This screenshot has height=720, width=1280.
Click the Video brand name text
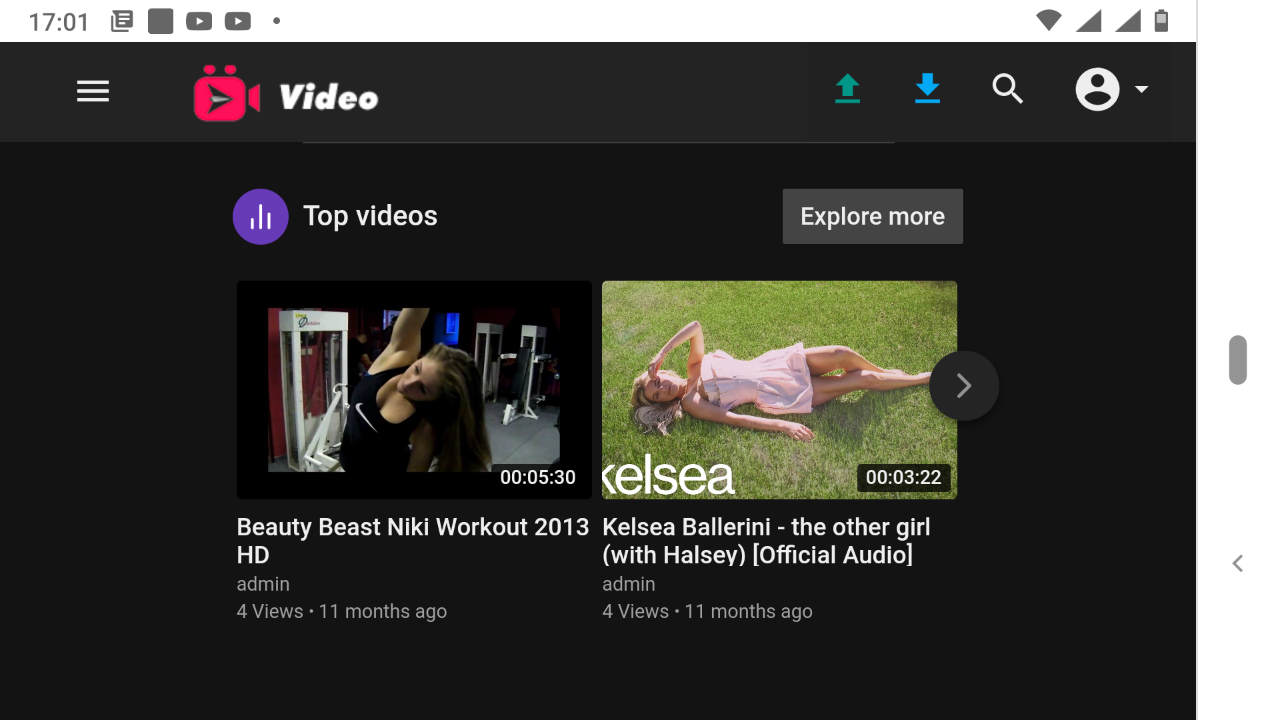328,98
